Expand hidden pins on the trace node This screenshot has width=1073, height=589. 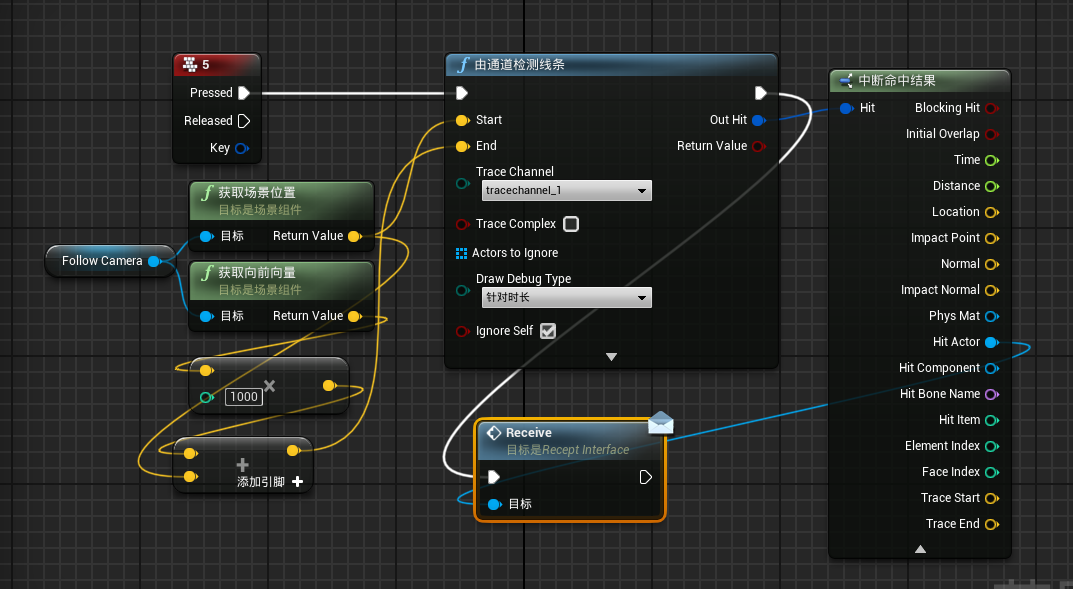click(612, 356)
